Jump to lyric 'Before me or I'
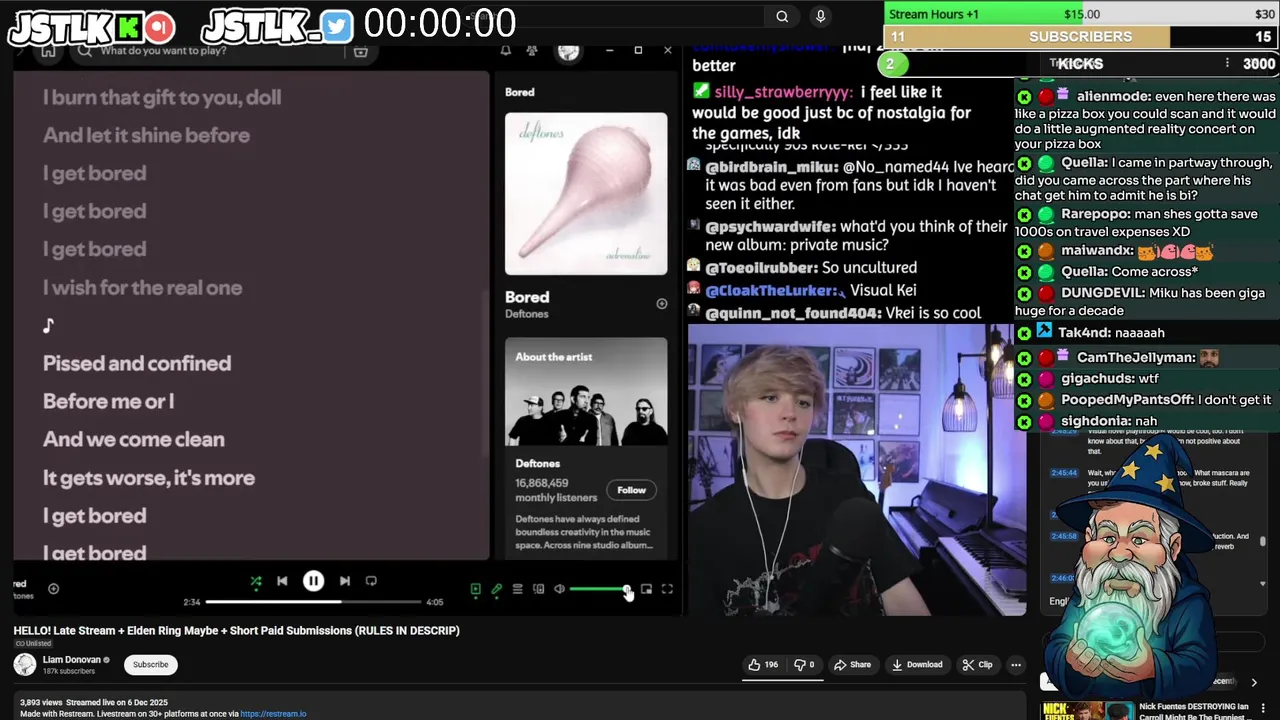 point(108,401)
